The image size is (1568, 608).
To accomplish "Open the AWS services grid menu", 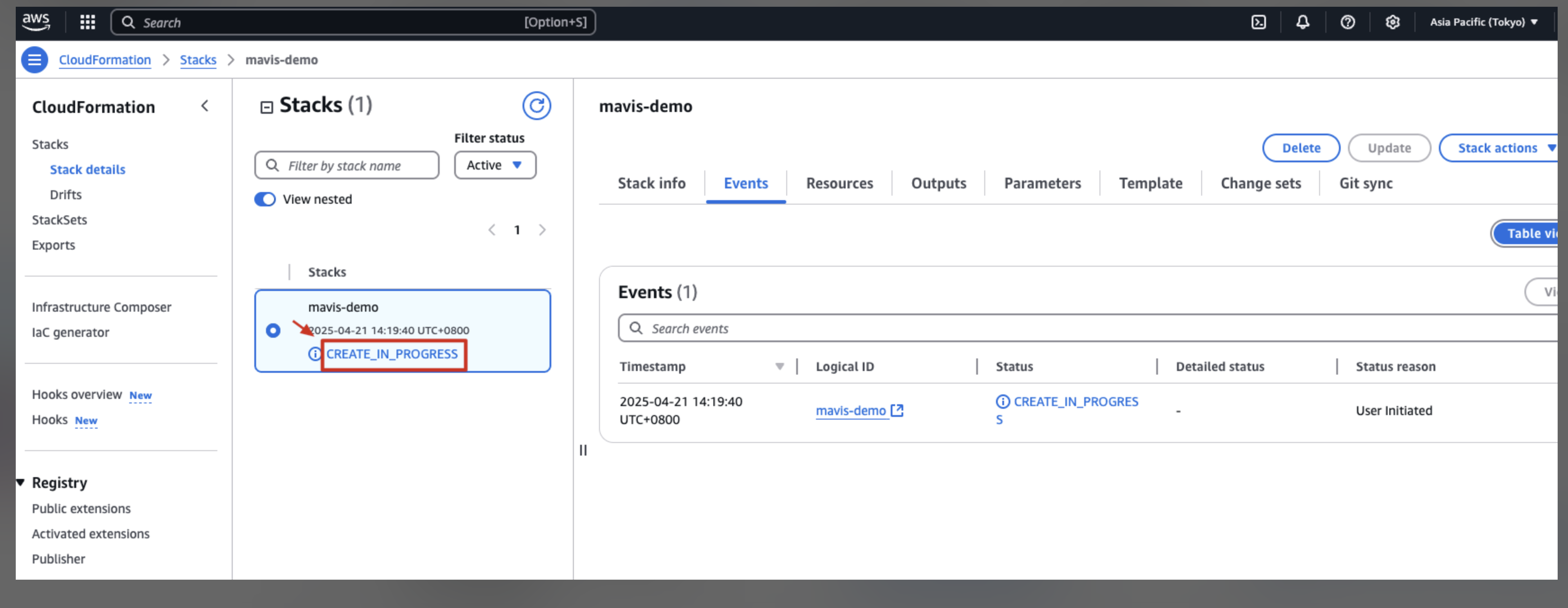I will pyautogui.click(x=88, y=22).
